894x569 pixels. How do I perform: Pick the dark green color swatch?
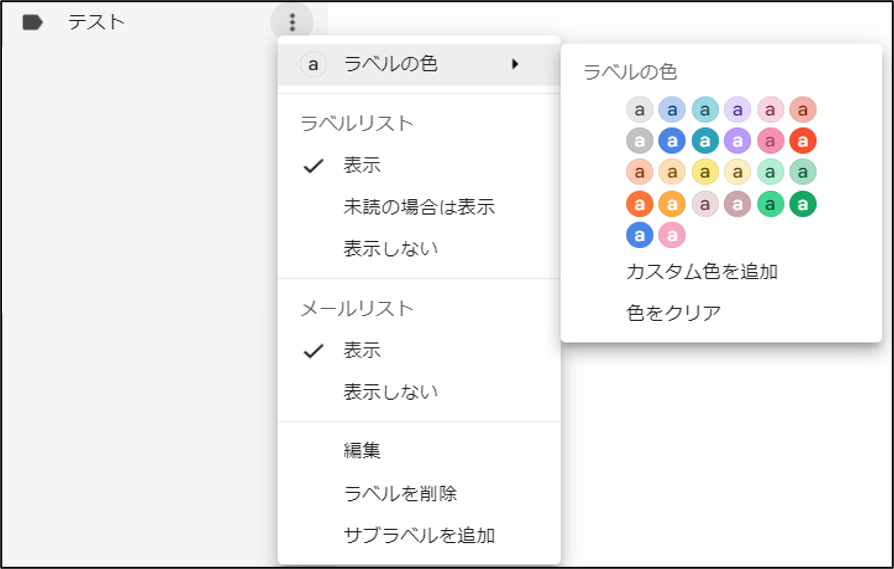pyautogui.click(x=803, y=204)
